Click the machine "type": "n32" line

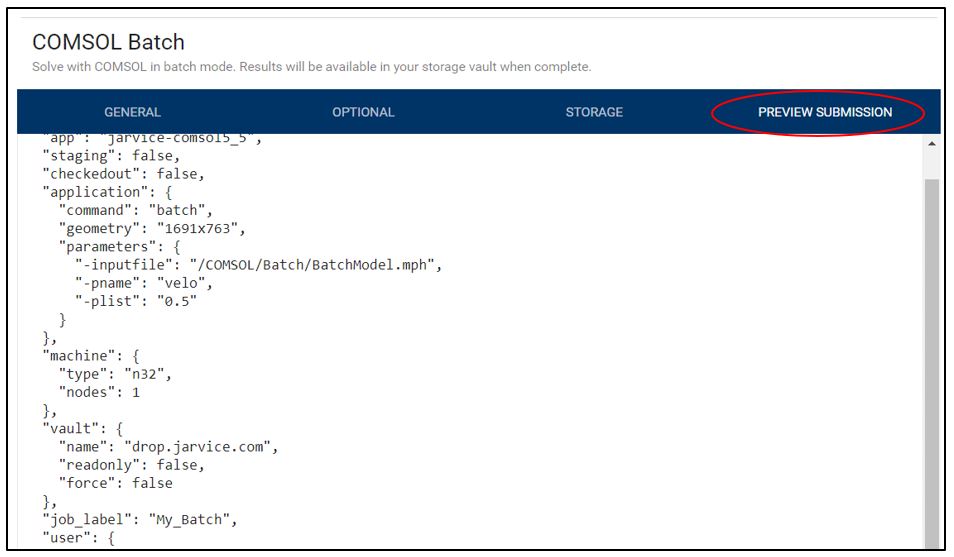(x=115, y=374)
